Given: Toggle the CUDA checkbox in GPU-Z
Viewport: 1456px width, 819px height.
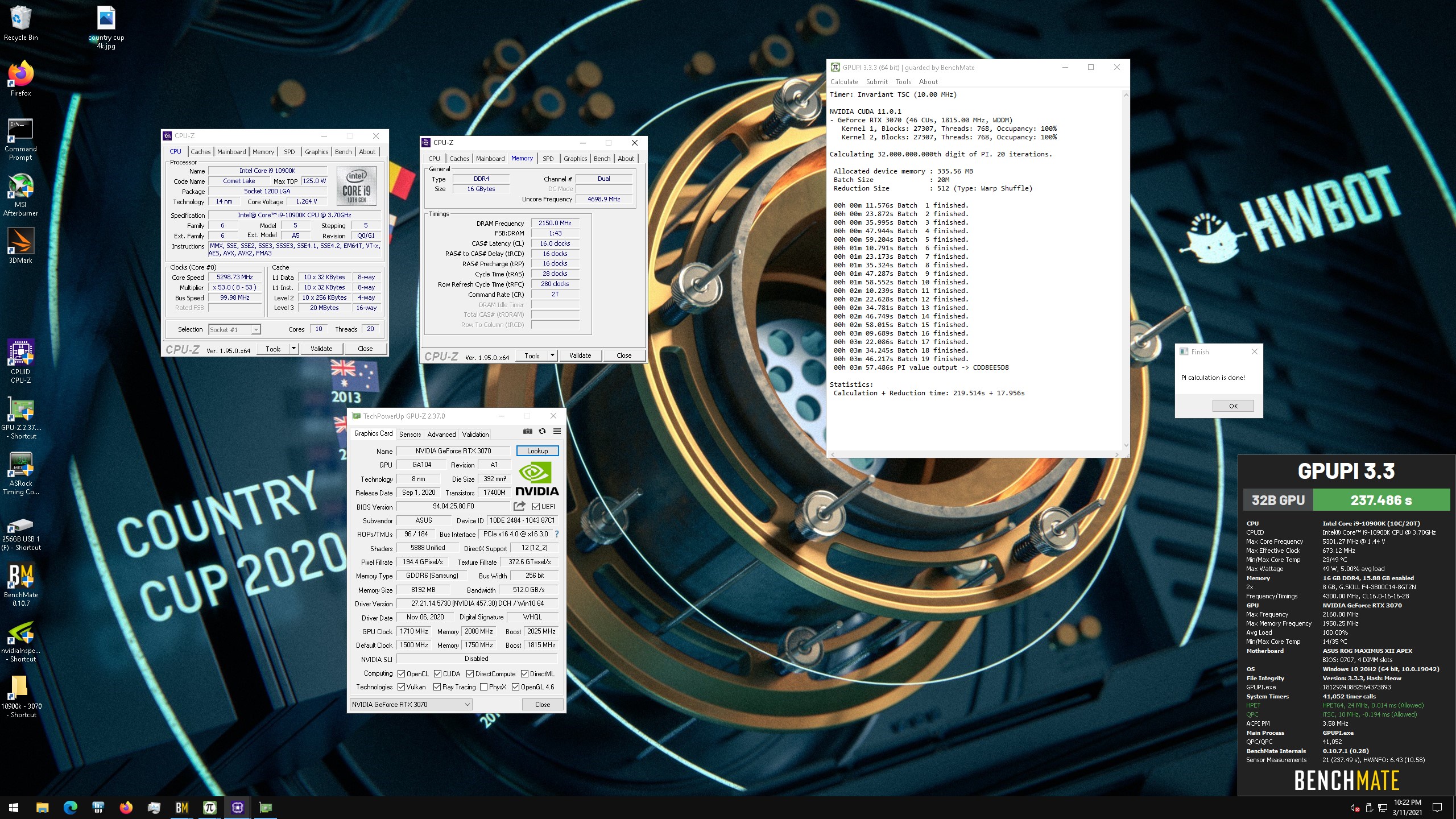Looking at the screenshot, I should [x=437, y=673].
